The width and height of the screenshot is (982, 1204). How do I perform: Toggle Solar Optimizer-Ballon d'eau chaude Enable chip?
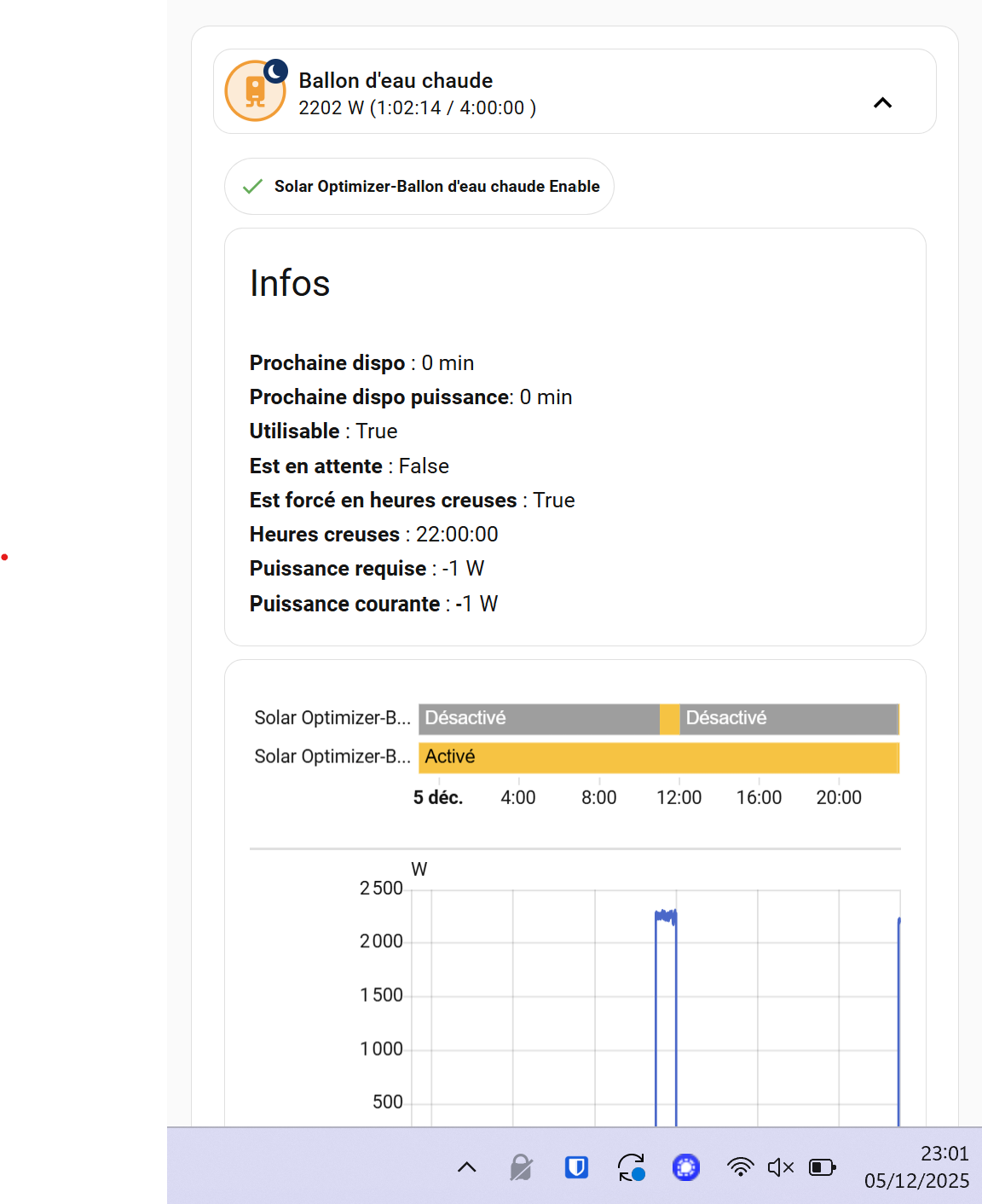tap(419, 187)
